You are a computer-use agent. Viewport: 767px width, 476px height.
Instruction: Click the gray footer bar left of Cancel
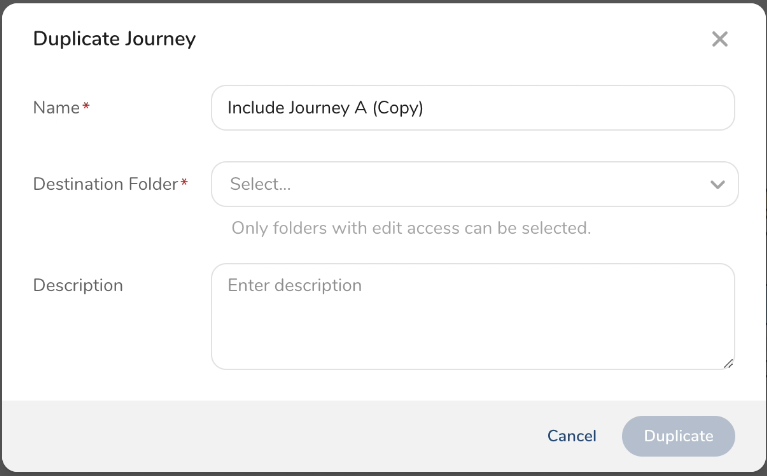tap(270, 436)
